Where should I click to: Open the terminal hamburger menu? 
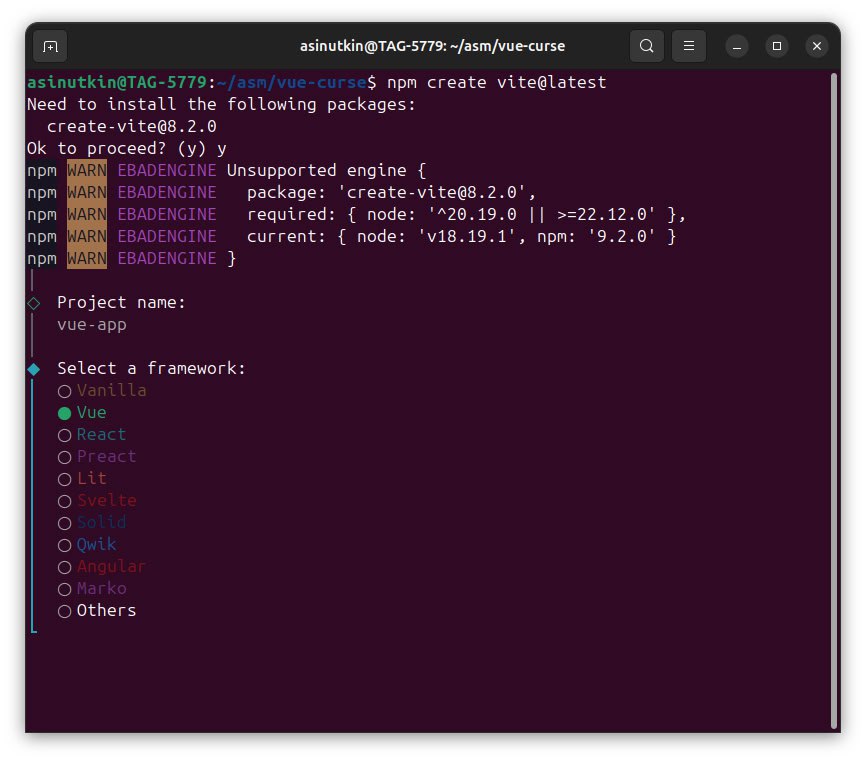coord(688,46)
